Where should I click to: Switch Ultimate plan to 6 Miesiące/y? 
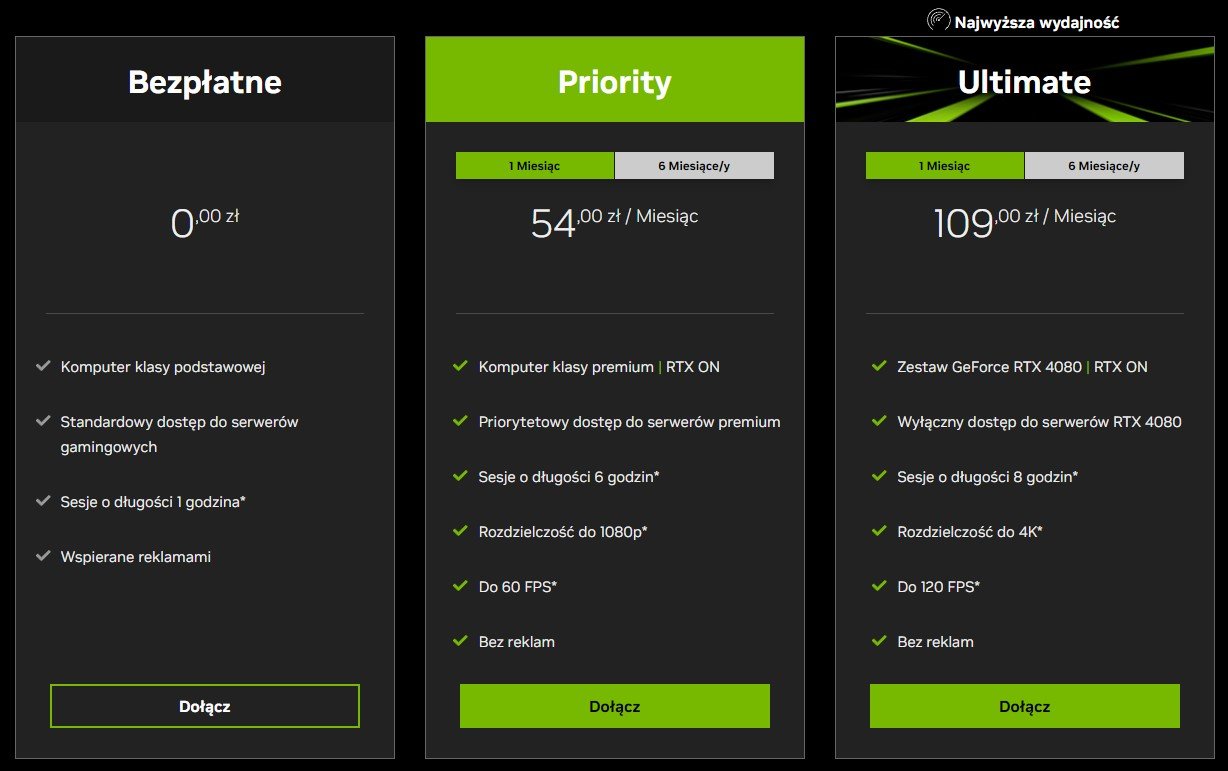pos(1104,166)
